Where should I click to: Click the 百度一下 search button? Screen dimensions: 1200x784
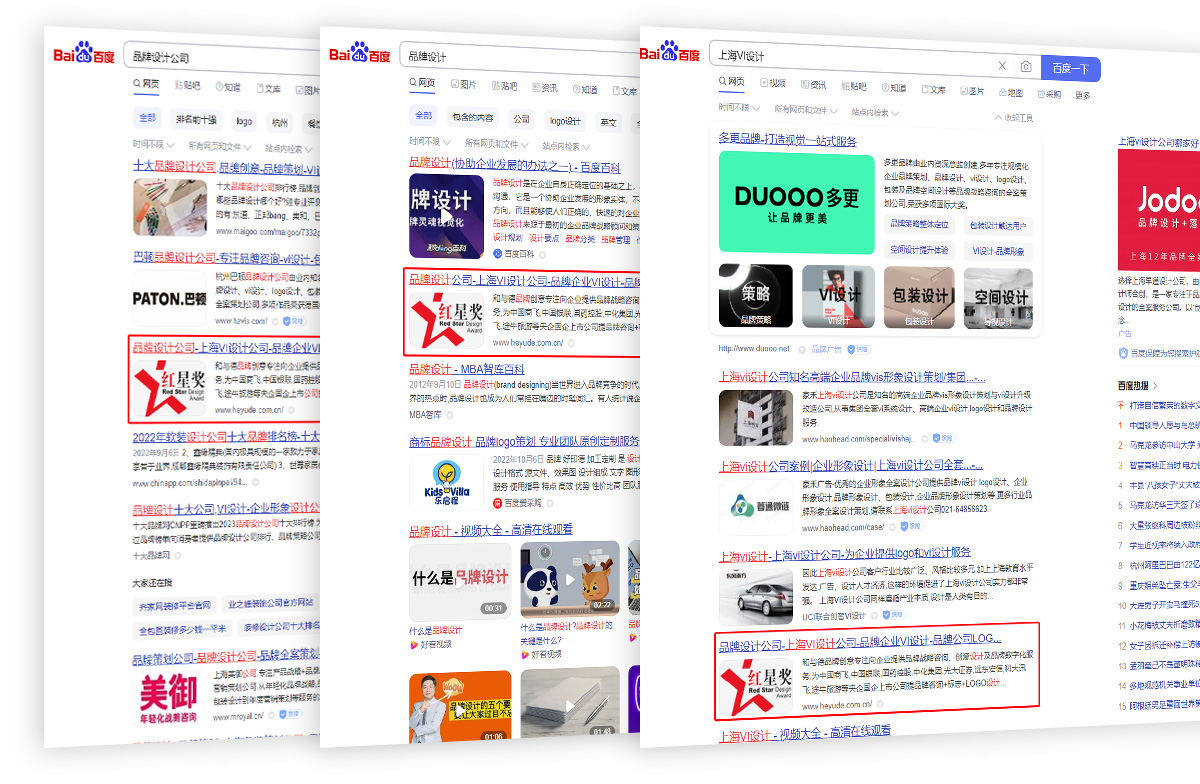pos(1070,69)
